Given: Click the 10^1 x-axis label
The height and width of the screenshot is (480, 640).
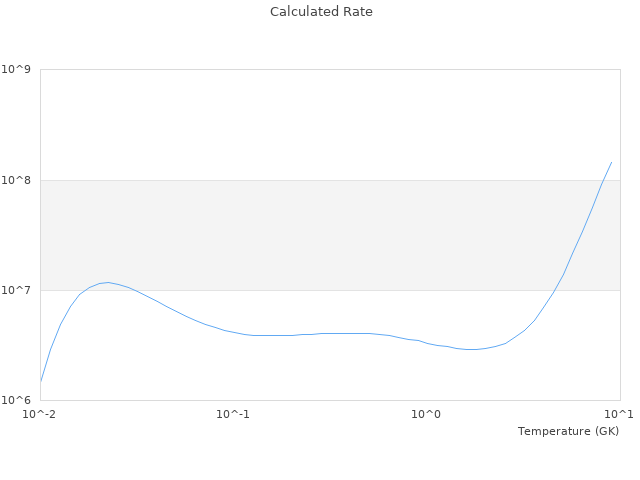Looking at the screenshot, I should coord(620,414).
